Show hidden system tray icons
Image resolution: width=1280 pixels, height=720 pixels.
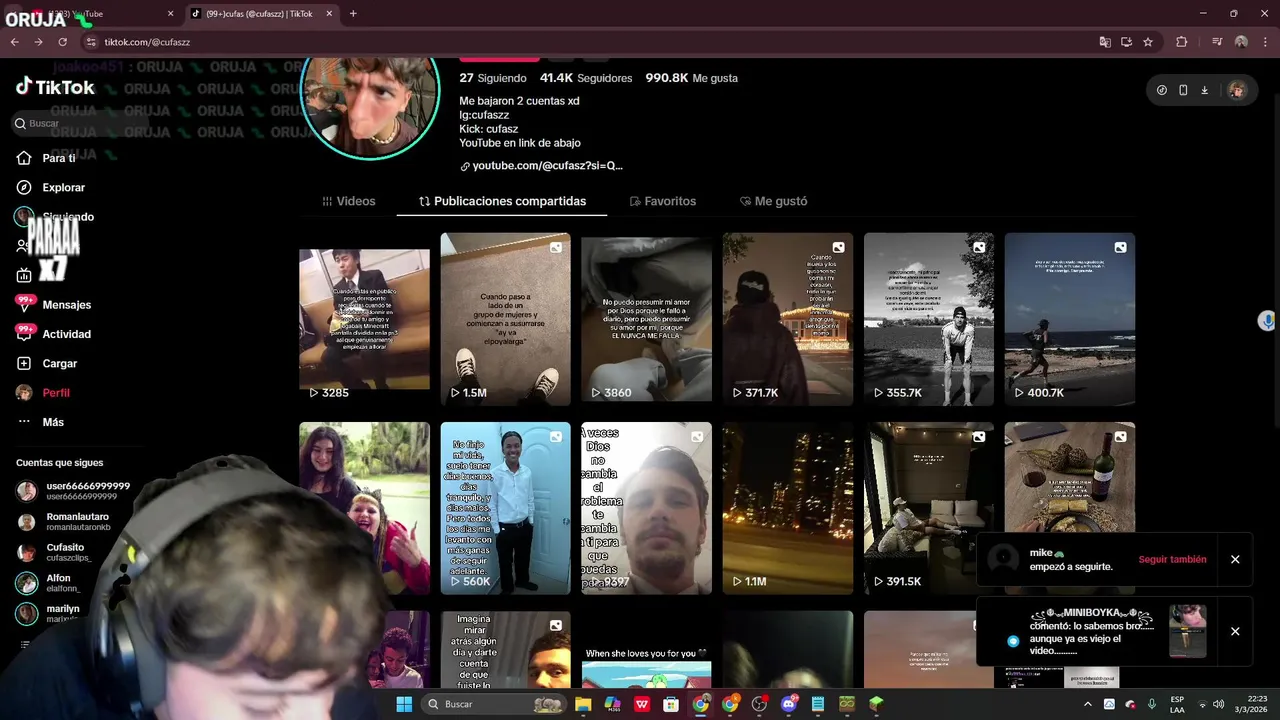pos(1088,704)
